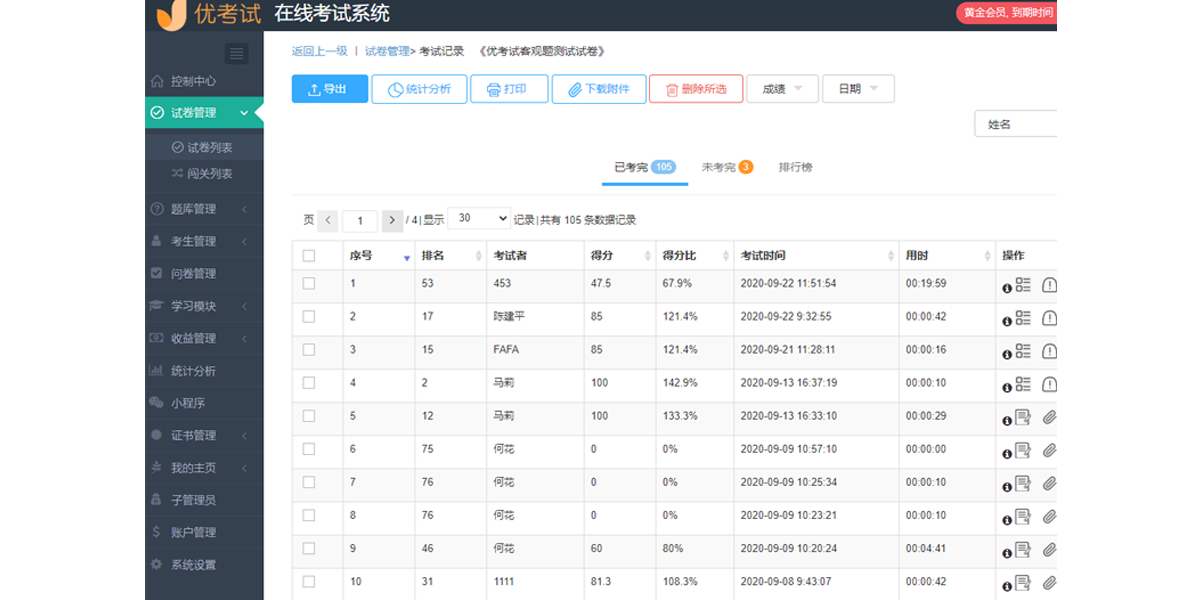Screen dimensions: 1200x600
Task: Check the box for row 4 马莉
Action: coord(309,383)
